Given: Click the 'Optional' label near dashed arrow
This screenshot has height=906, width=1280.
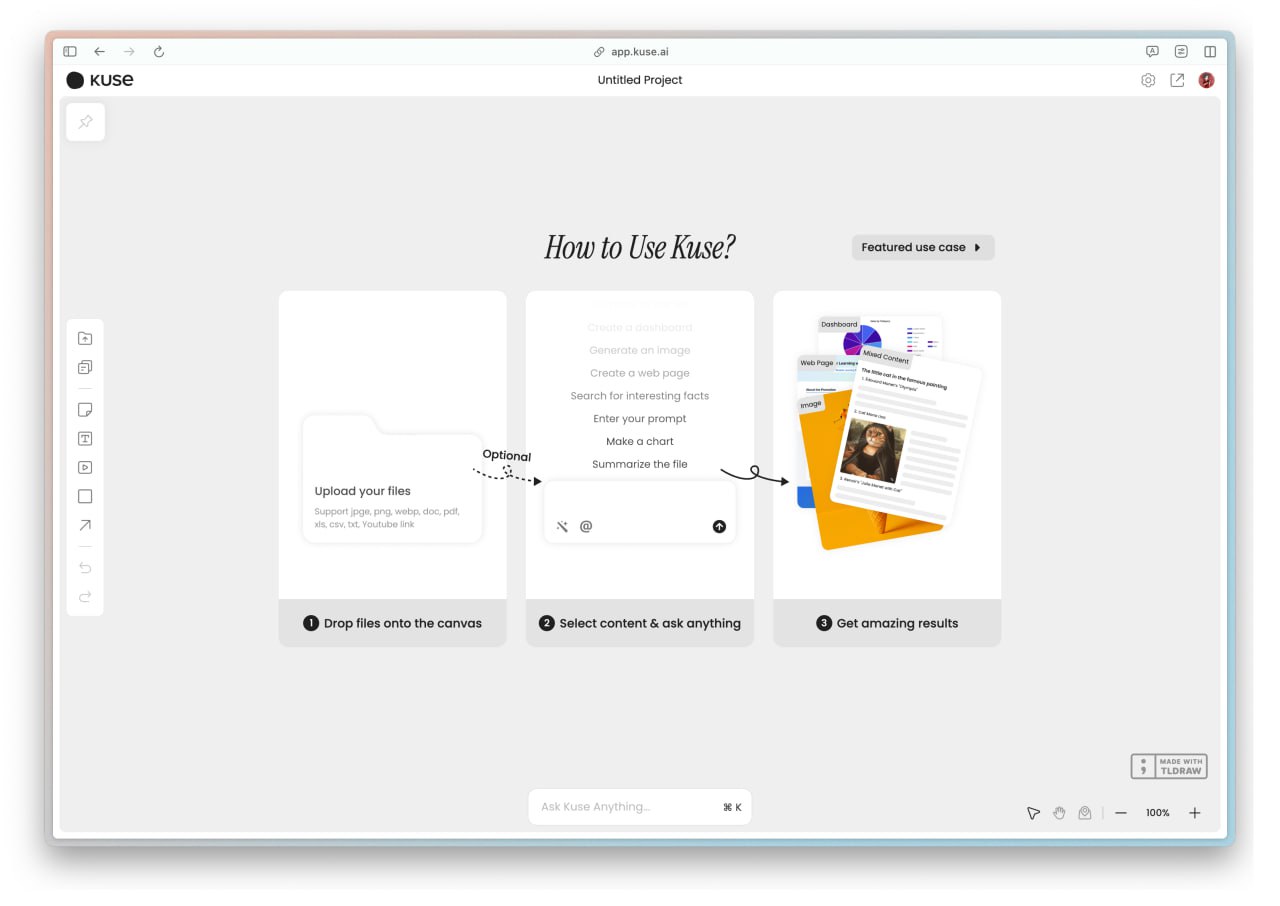Looking at the screenshot, I should tap(507, 455).
